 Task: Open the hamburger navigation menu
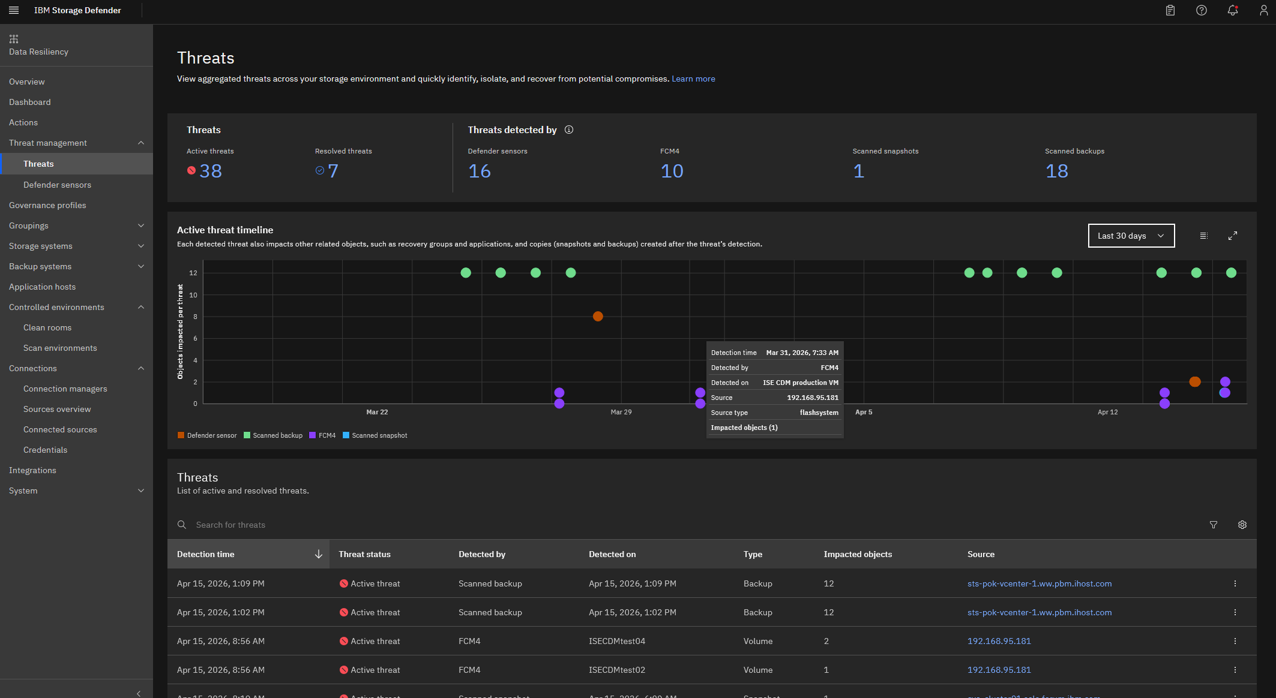tap(13, 10)
